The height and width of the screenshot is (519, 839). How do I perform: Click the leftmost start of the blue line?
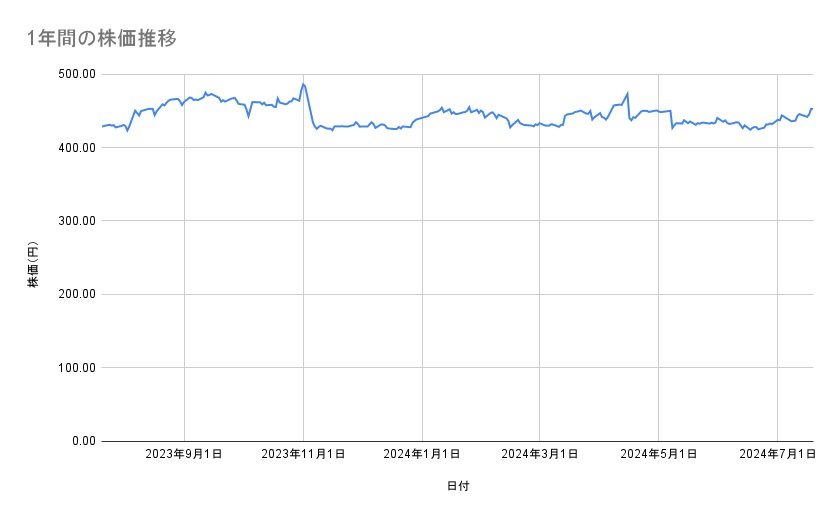tap(102, 127)
